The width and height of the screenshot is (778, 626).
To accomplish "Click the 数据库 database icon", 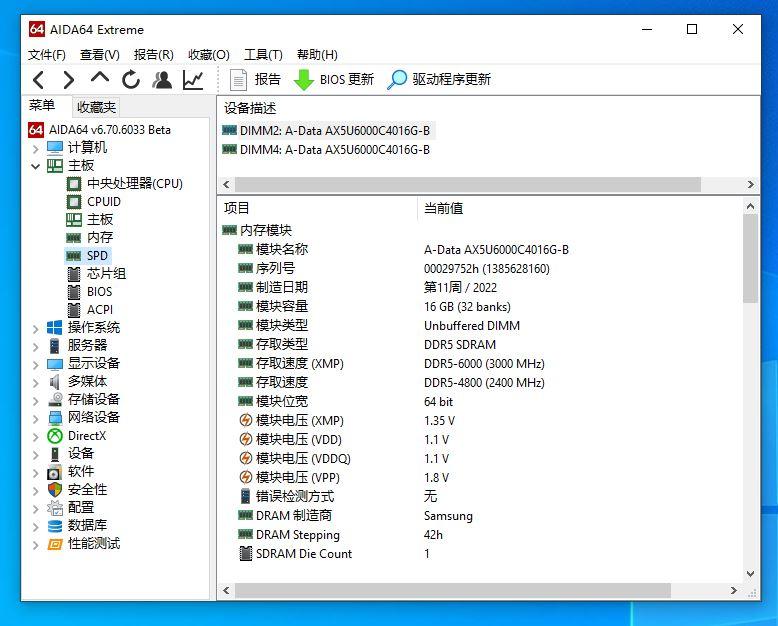I will click(55, 526).
